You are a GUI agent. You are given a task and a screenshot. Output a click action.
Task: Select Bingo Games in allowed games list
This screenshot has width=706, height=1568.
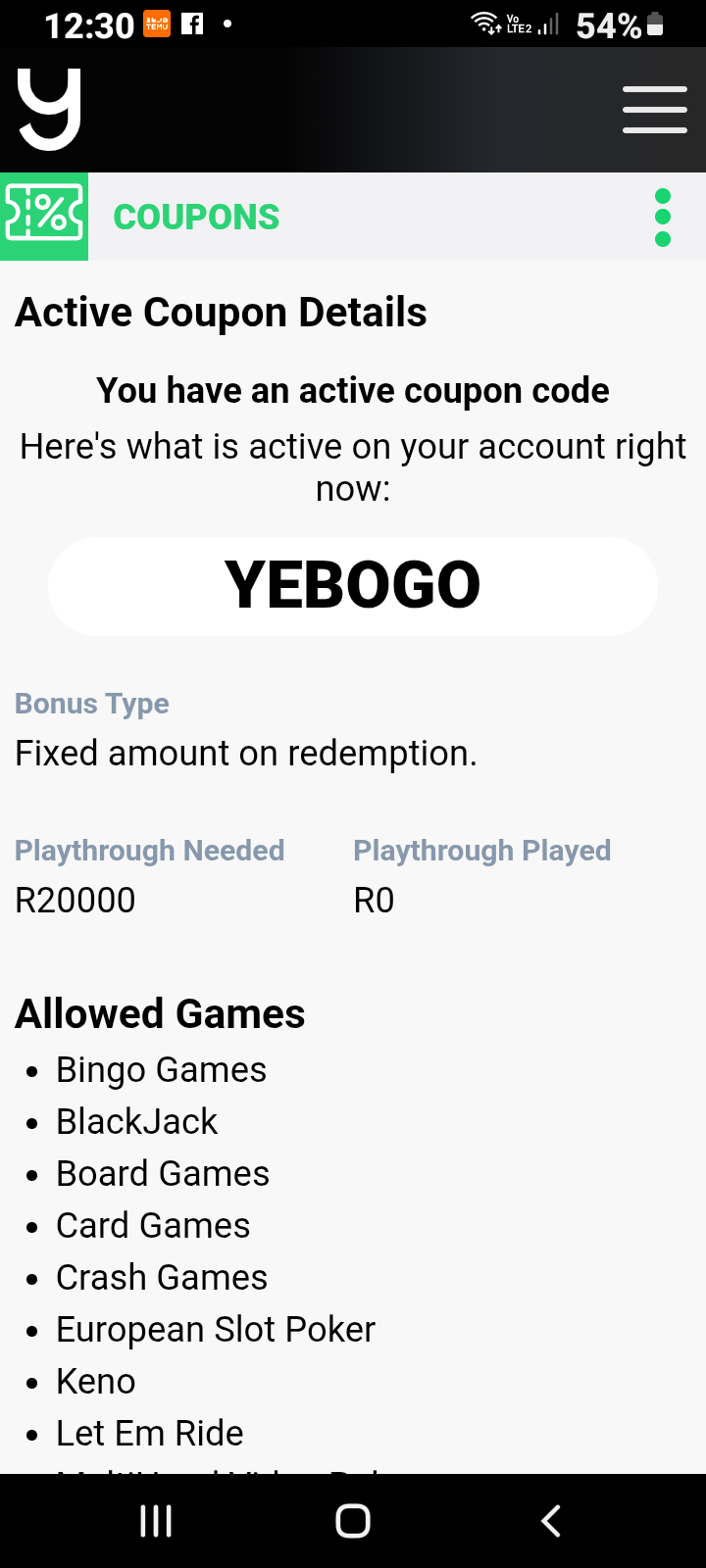161,1070
